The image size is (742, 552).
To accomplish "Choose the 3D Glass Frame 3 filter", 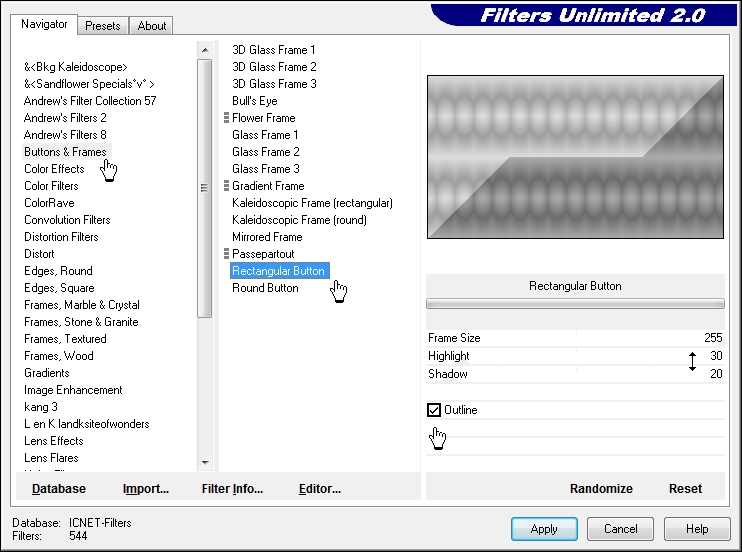I will (274, 84).
